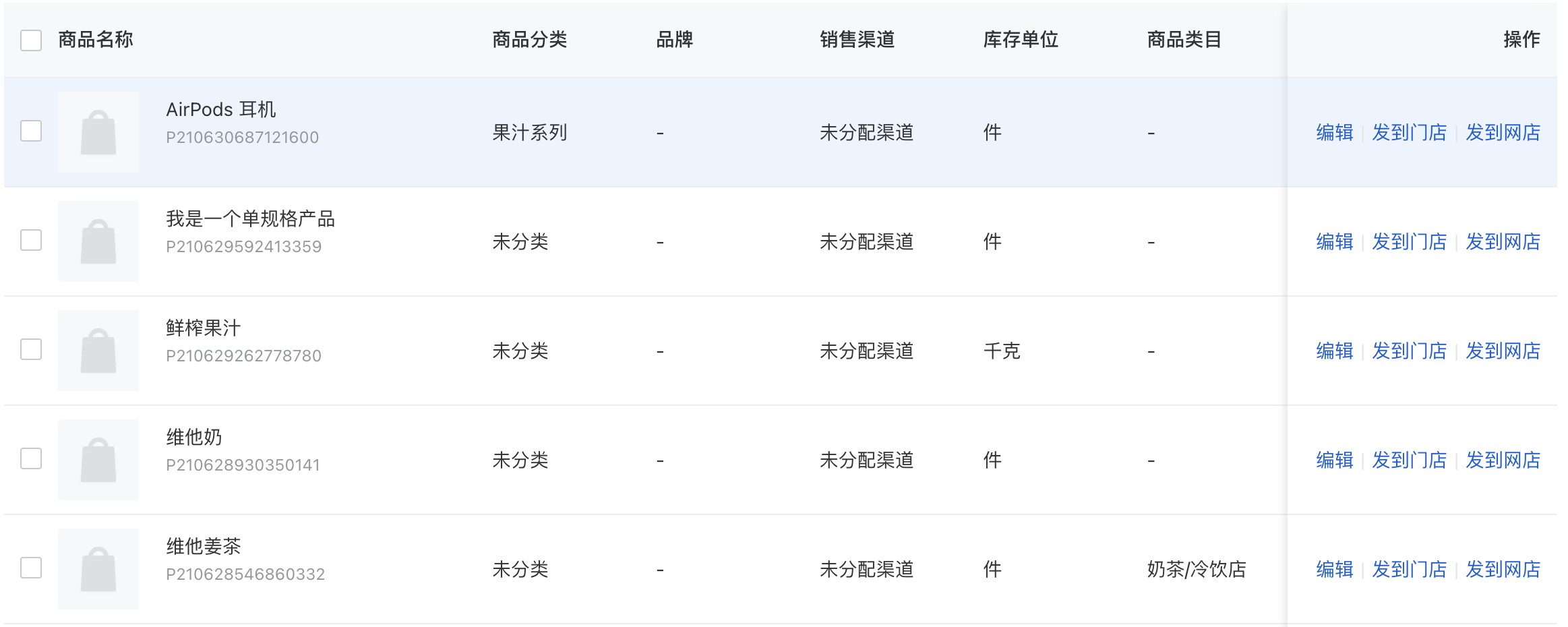
Task: Click the 商品分类 column header
Action: (530, 40)
